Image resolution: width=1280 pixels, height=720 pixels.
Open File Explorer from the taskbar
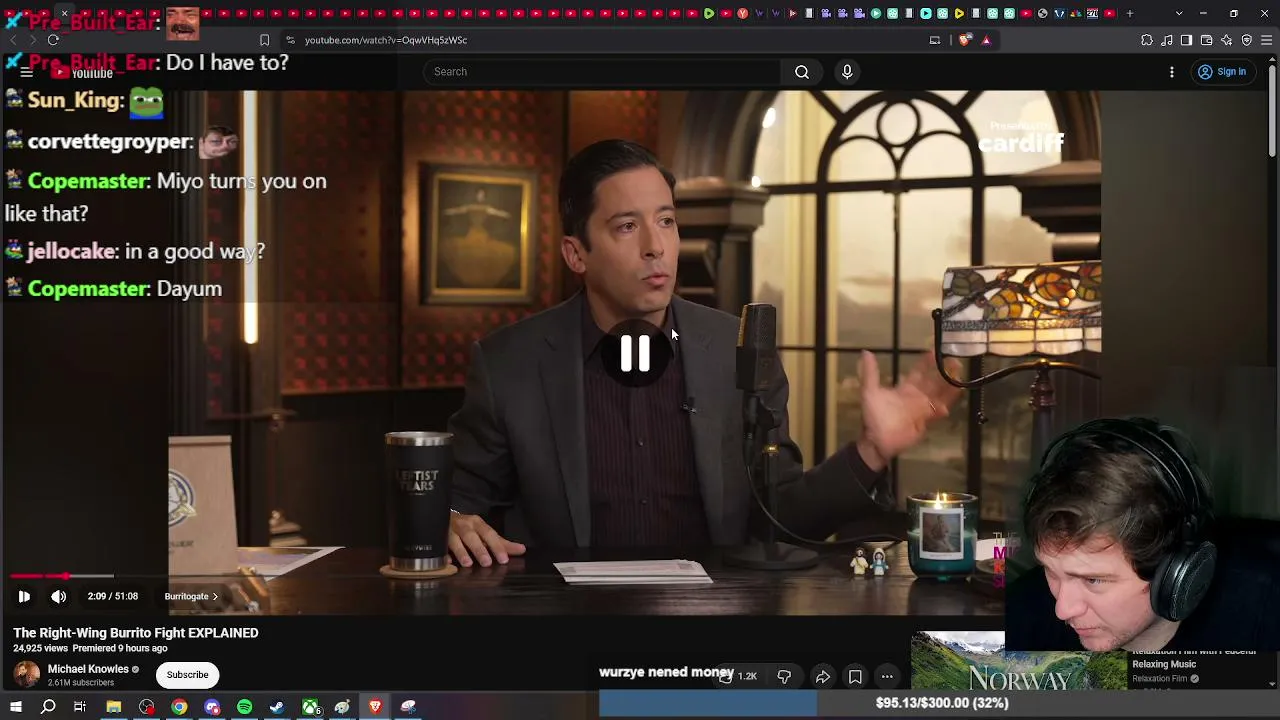(114, 707)
